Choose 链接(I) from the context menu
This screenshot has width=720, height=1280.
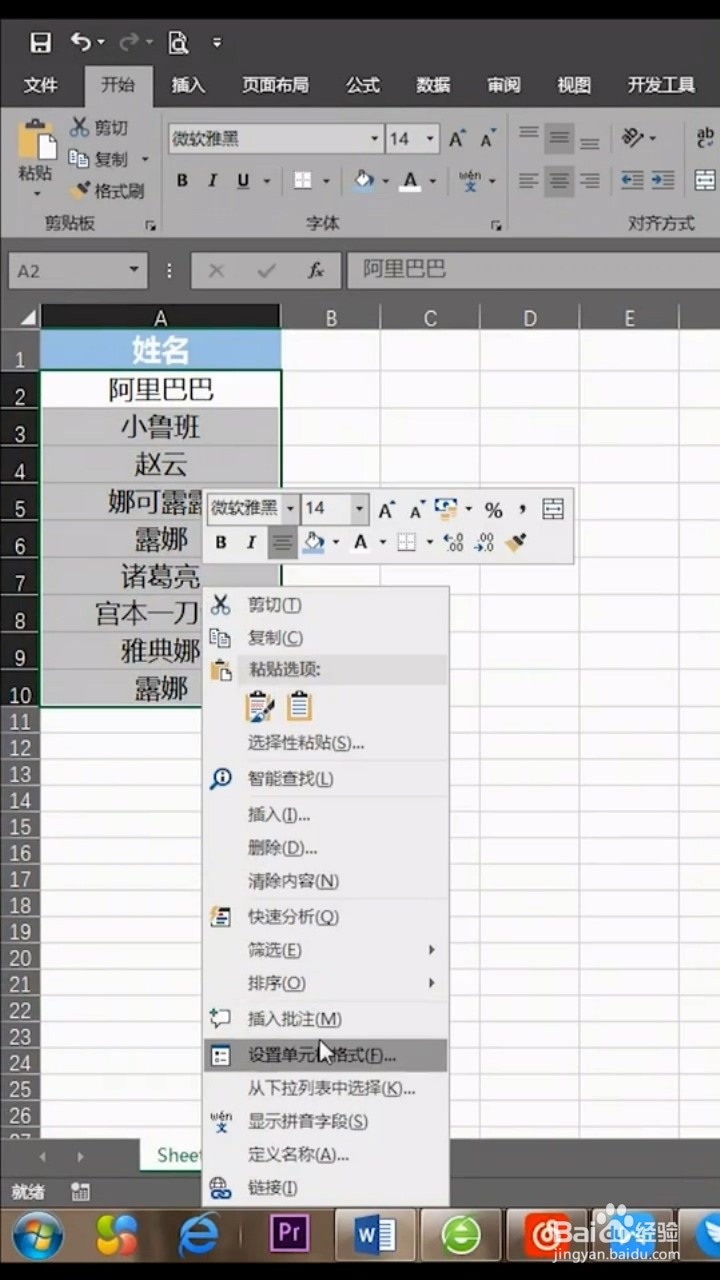coord(326,1188)
